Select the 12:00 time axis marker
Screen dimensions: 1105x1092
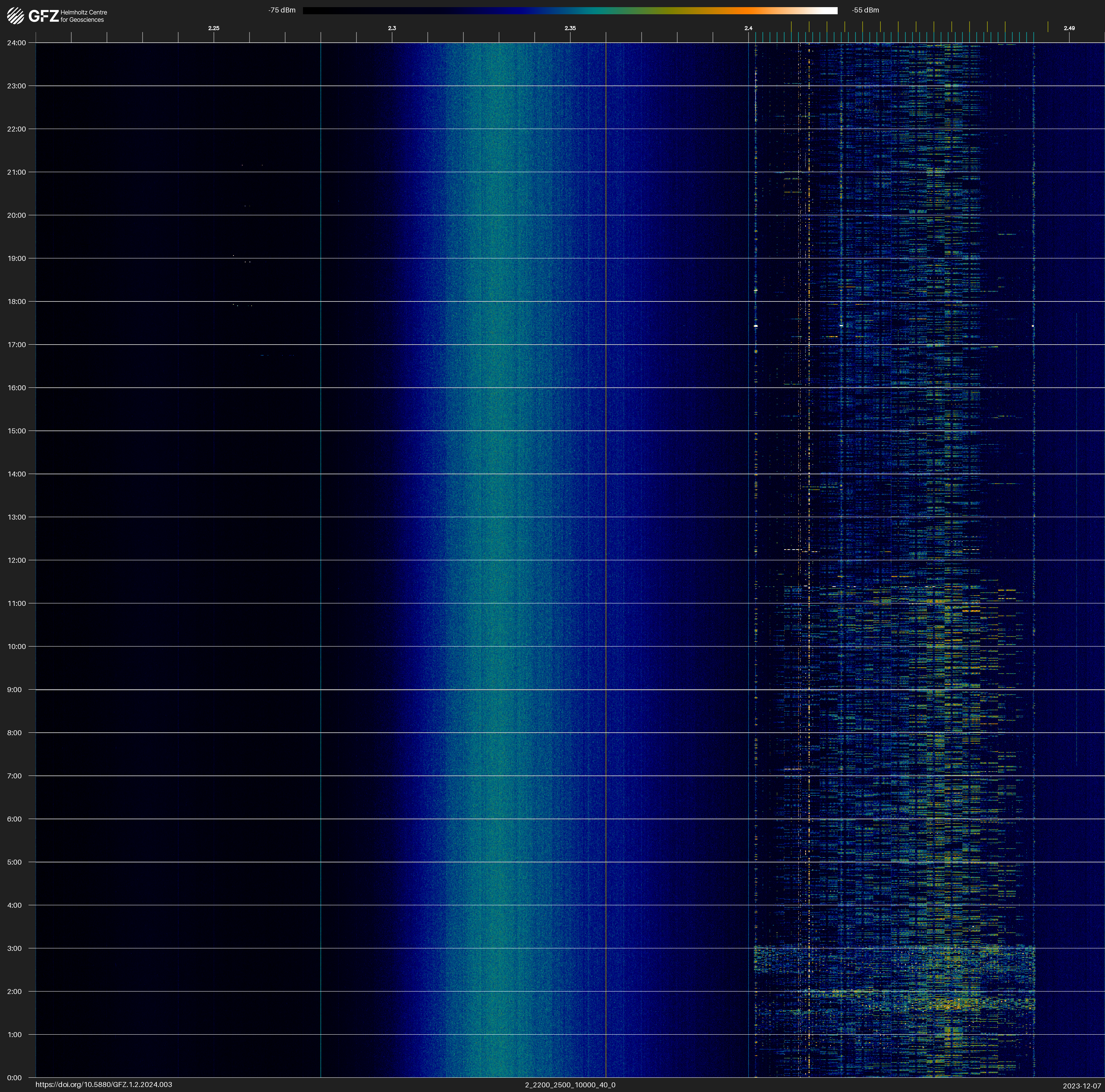(x=17, y=560)
